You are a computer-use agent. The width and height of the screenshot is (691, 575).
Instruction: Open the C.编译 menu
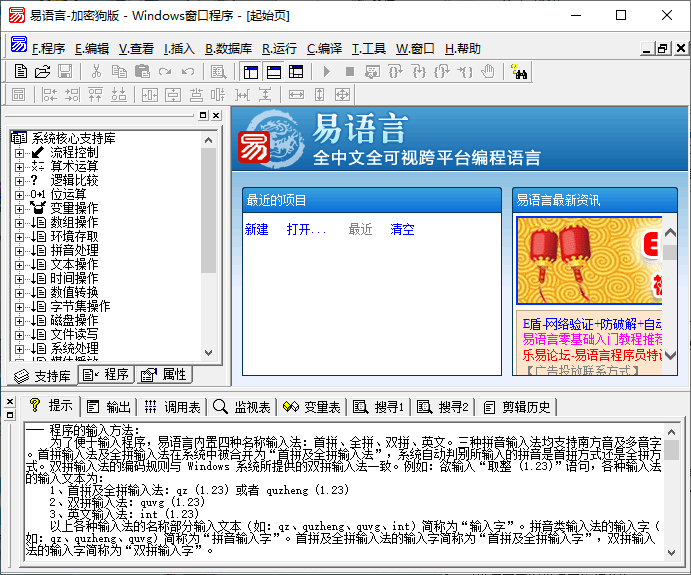(x=324, y=48)
